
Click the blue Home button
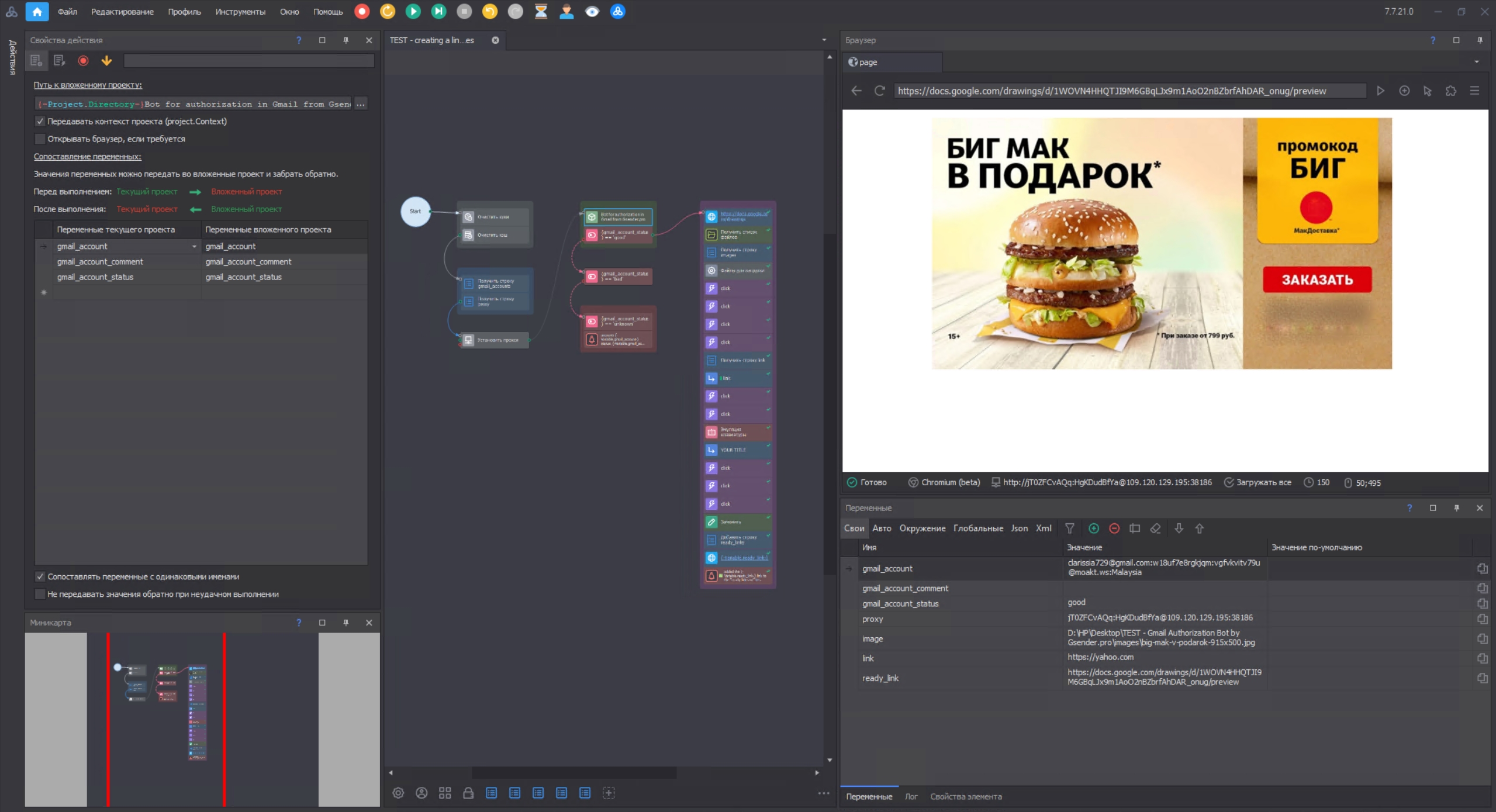coord(37,12)
